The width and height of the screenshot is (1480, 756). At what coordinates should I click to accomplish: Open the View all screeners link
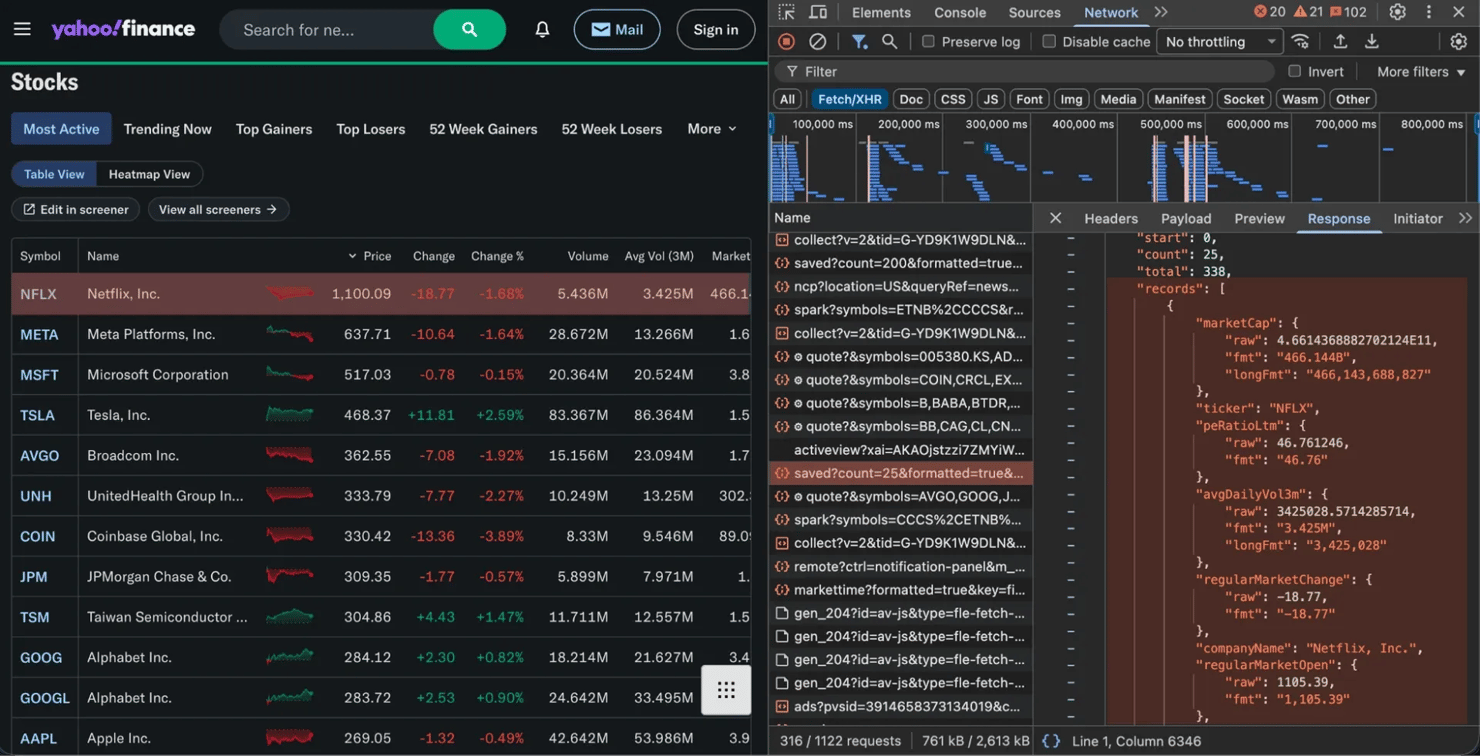click(218, 209)
